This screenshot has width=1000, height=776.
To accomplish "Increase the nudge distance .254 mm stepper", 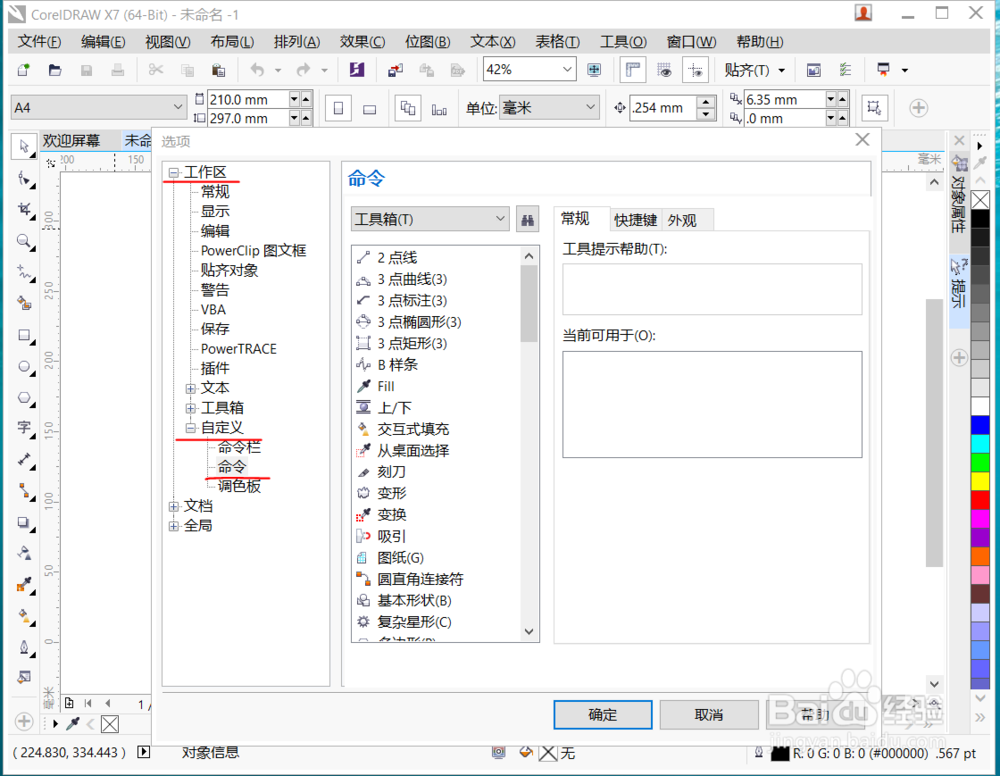I will coord(705,102).
